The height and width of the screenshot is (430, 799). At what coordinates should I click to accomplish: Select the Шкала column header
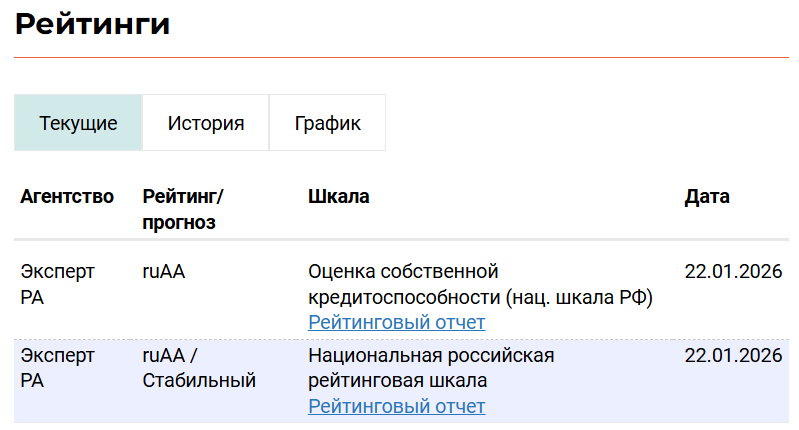click(339, 196)
